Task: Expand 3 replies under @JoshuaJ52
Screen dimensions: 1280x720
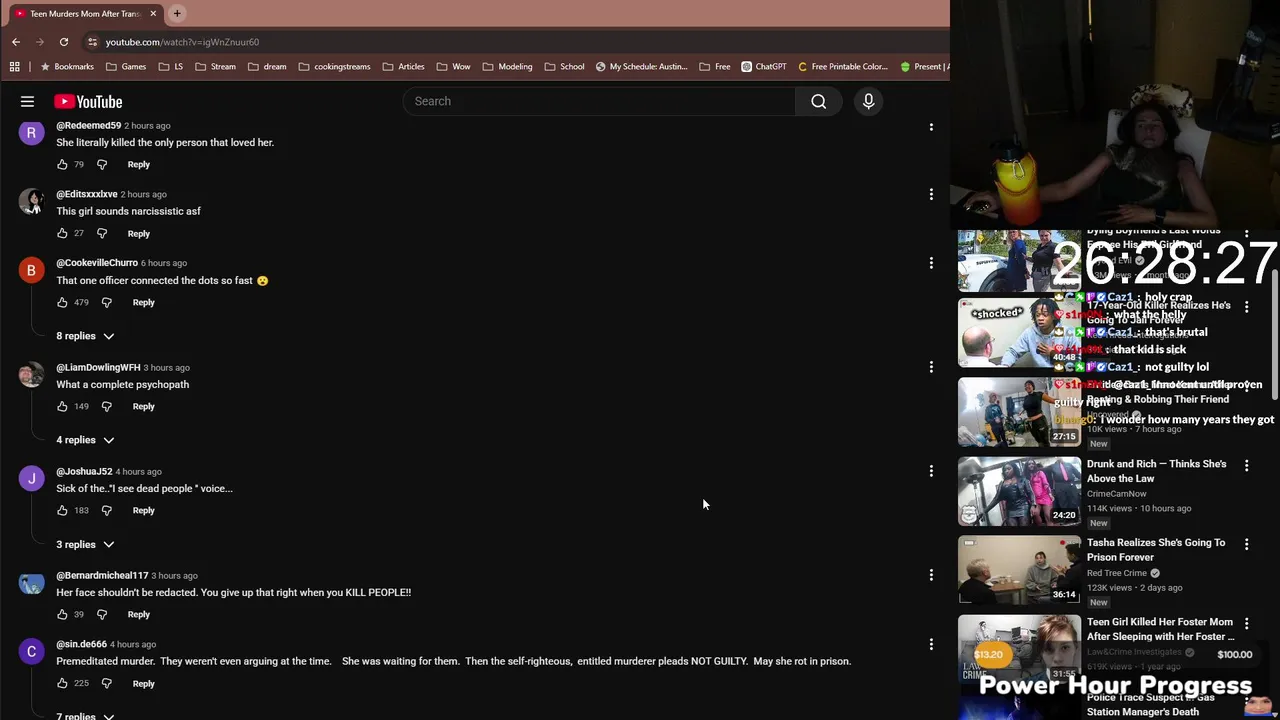Action: click(x=85, y=545)
